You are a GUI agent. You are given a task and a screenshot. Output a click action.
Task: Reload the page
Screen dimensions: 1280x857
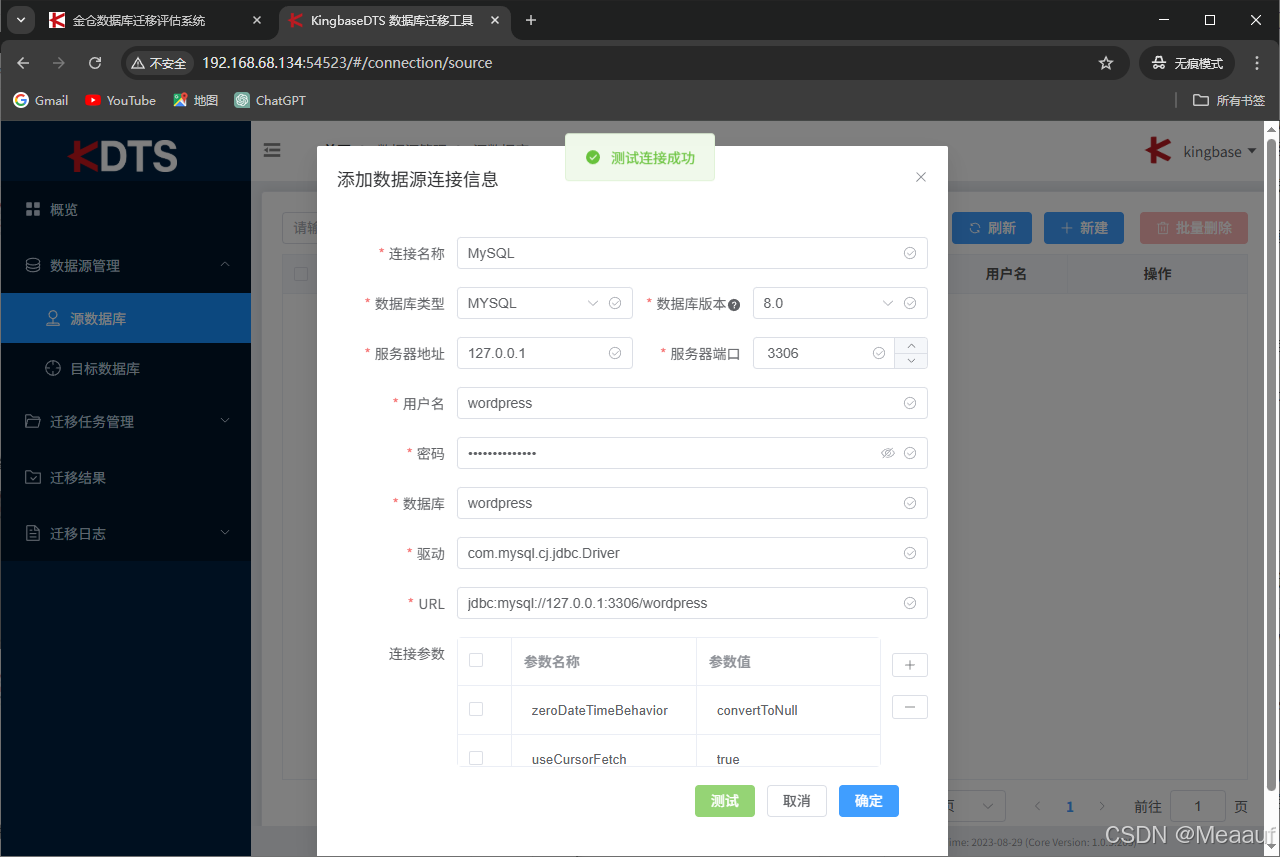click(x=95, y=63)
